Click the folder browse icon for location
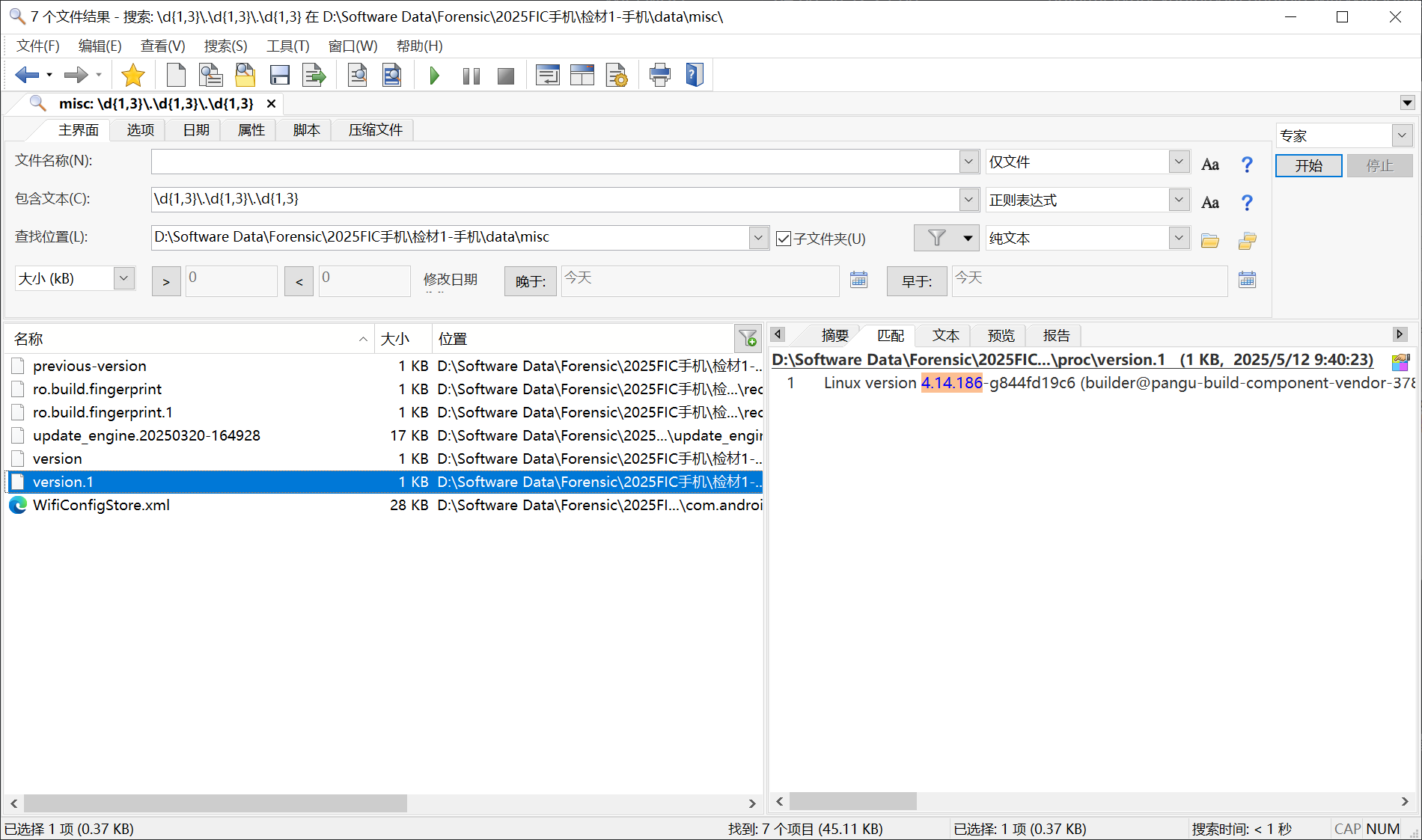Screen dimensions: 1422x840 point(1209,240)
